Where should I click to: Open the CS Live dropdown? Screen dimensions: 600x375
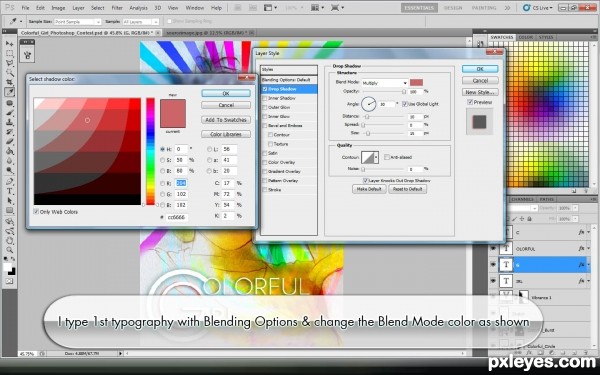[x=538, y=8]
